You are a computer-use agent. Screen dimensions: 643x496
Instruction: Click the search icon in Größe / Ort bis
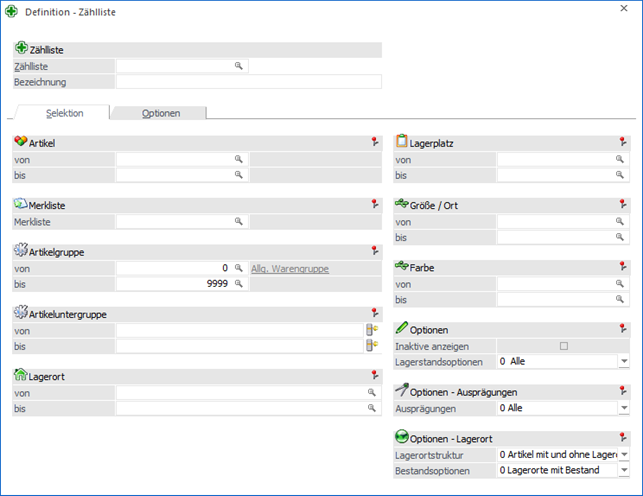(x=621, y=237)
